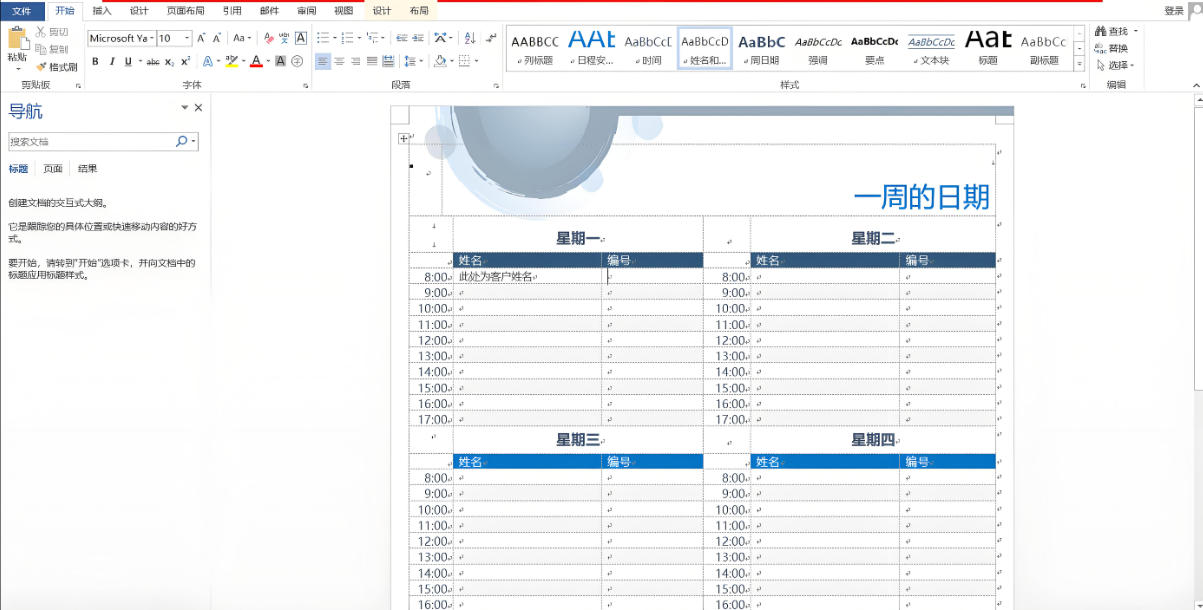The height and width of the screenshot is (610, 1203).
Task: Click the red font color button
Action: click(256, 62)
